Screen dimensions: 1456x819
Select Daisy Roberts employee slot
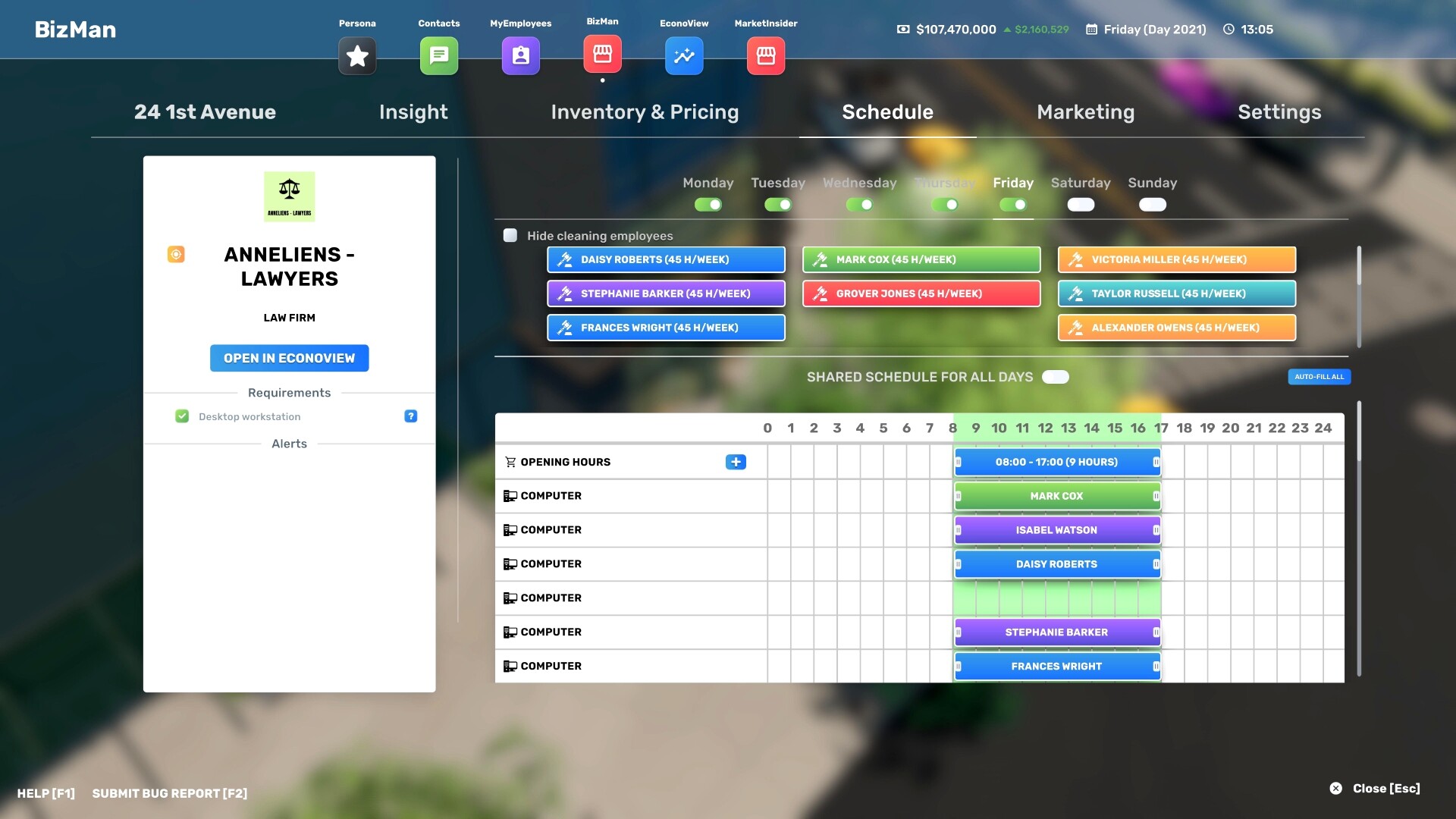click(665, 259)
